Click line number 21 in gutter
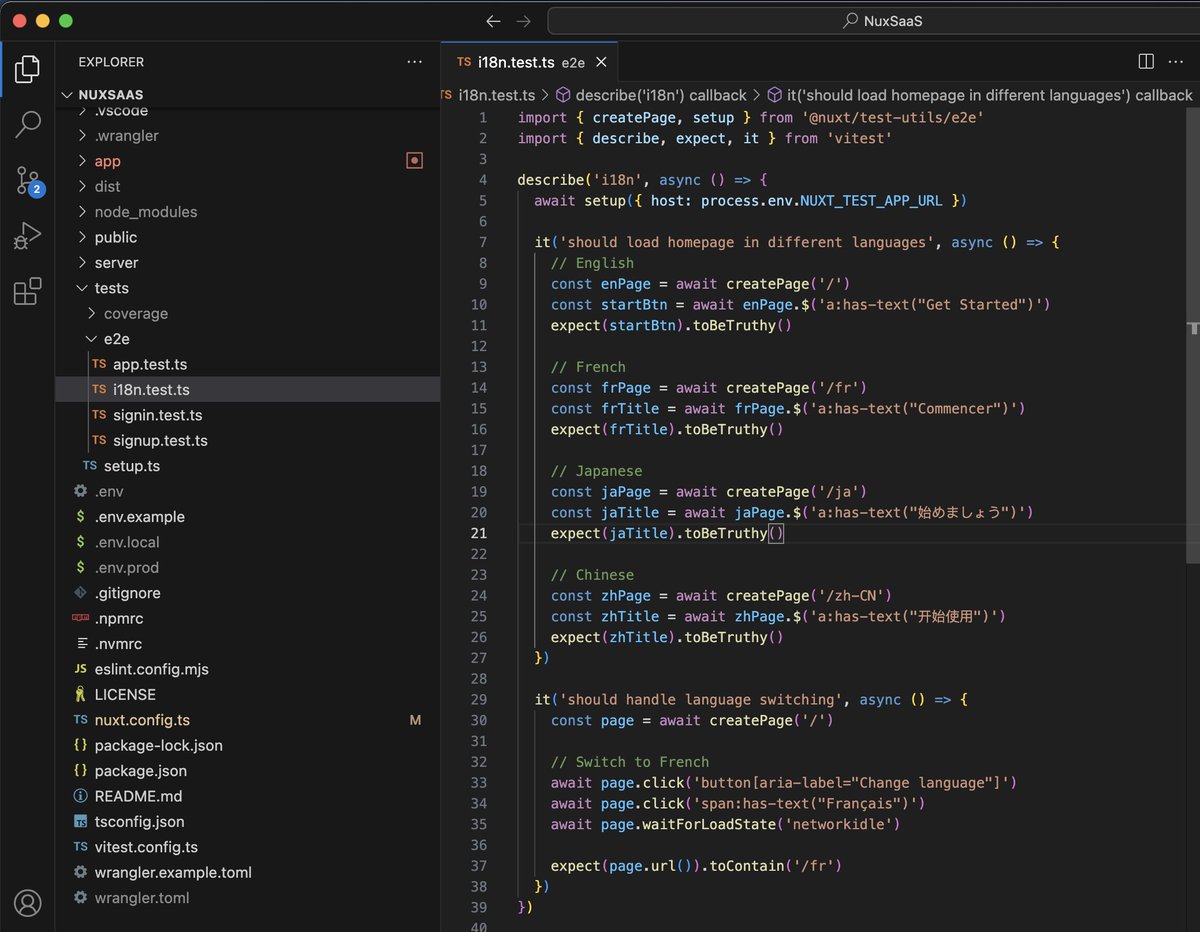This screenshot has height=932, width=1200. pos(478,533)
